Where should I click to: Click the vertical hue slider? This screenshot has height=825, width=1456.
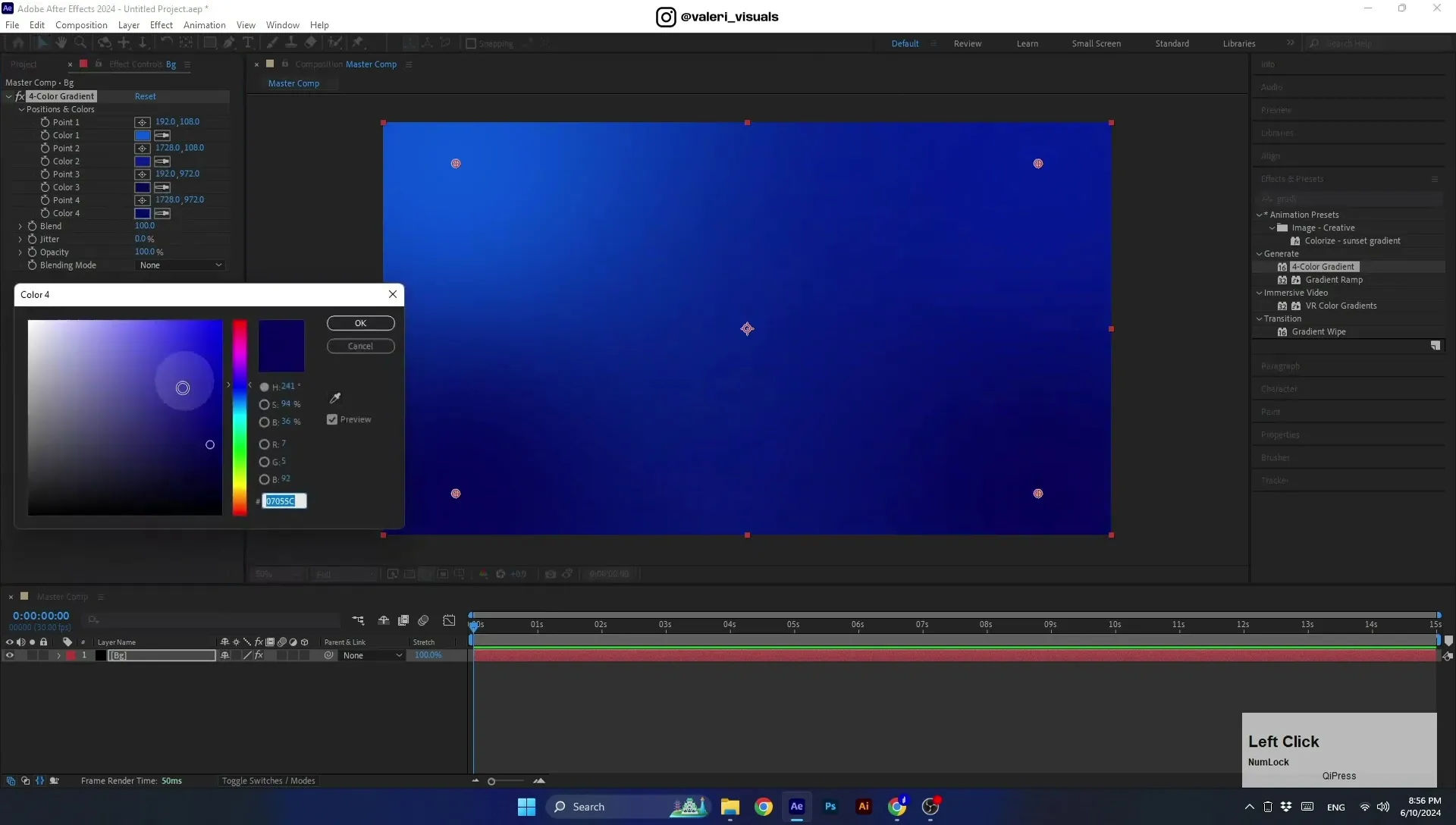240,418
